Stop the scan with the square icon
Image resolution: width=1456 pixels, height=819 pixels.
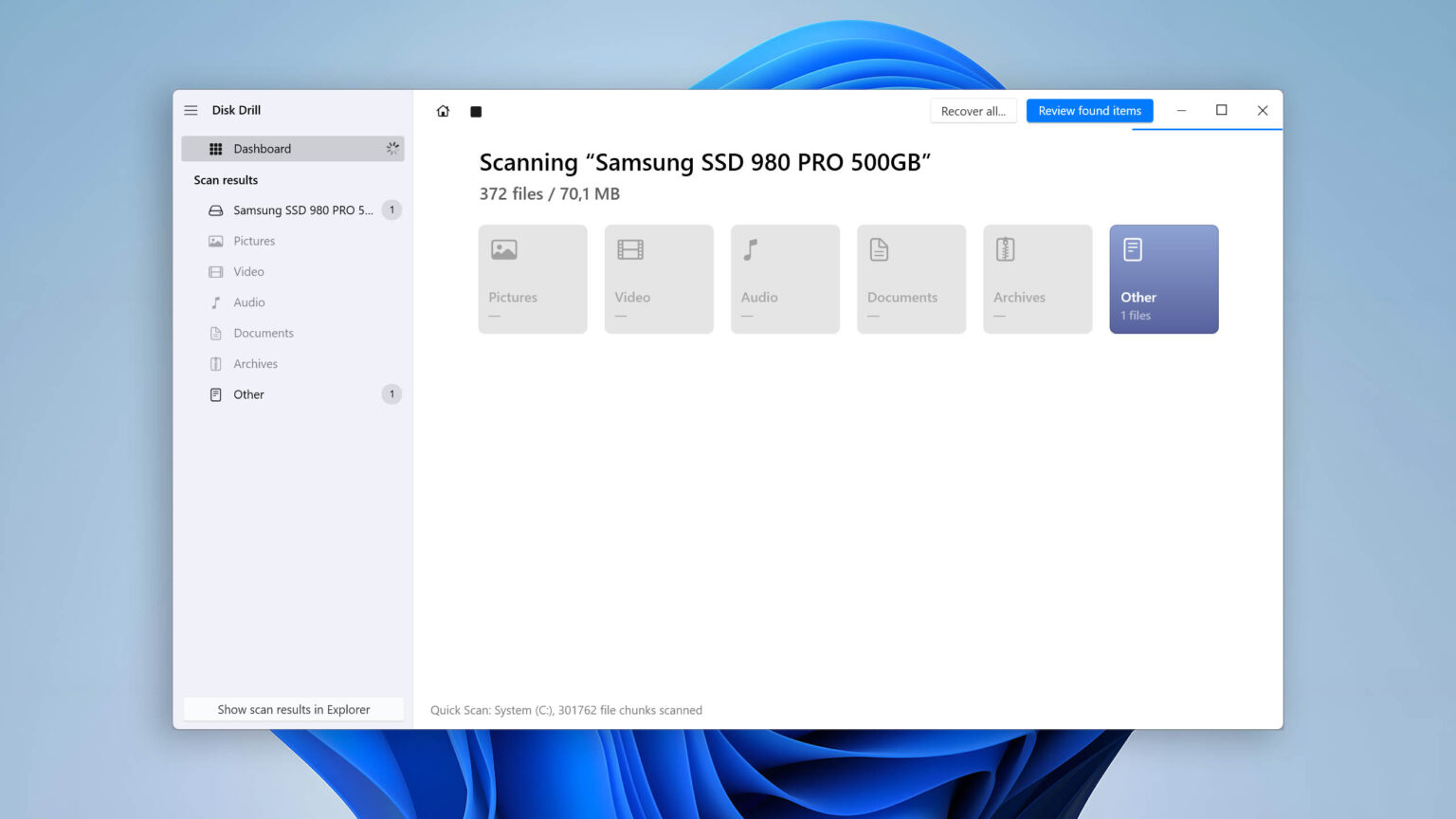(476, 112)
